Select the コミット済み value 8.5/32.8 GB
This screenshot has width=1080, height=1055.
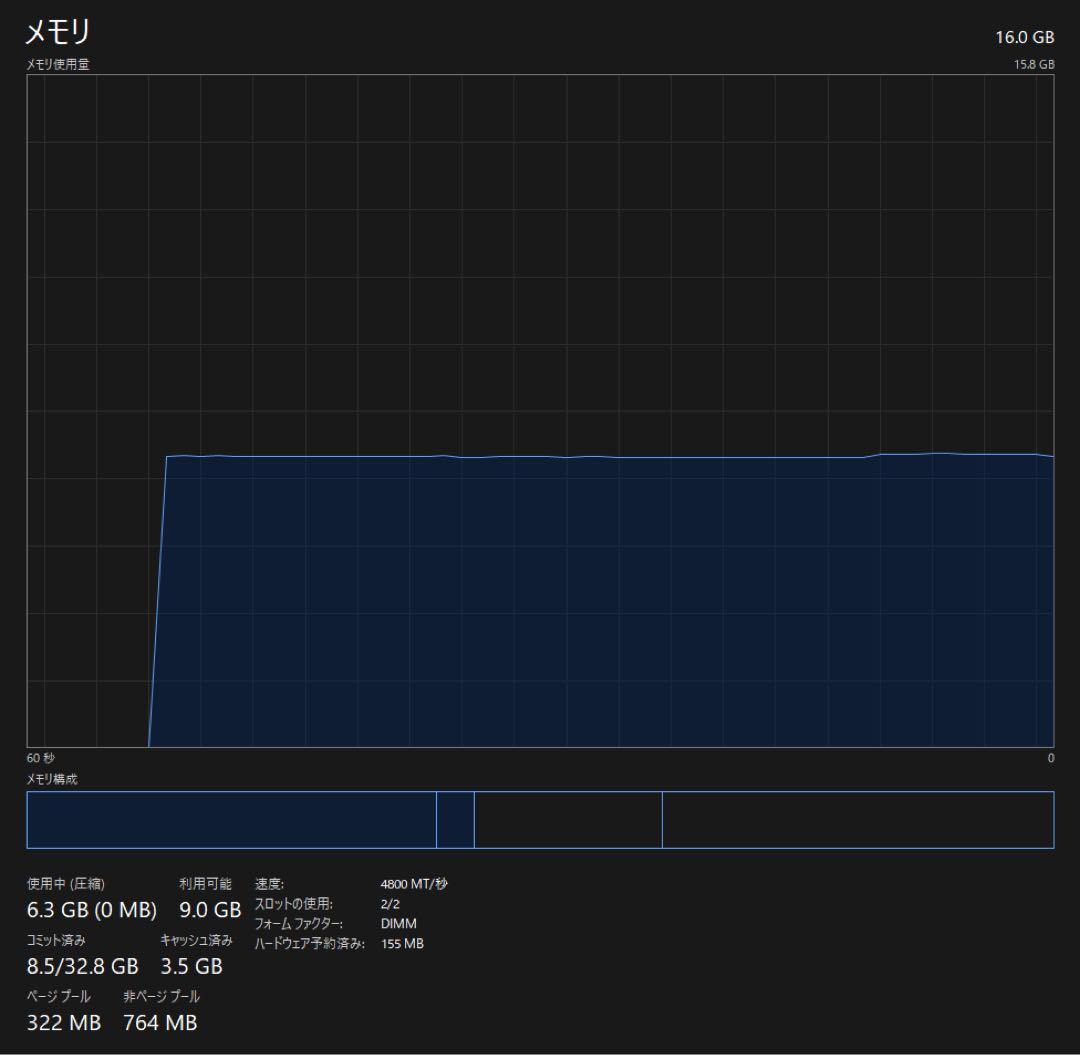tap(82, 967)
